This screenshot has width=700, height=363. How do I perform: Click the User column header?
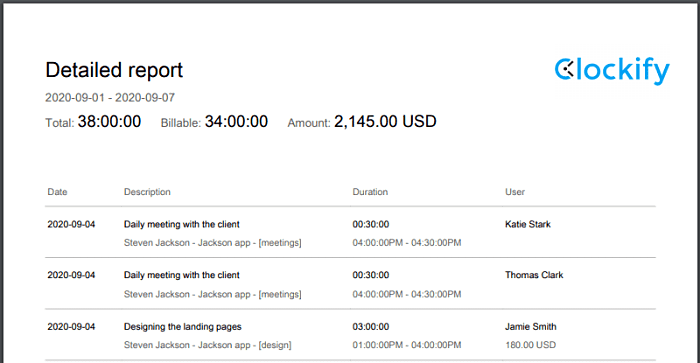[x=515, y=192]
